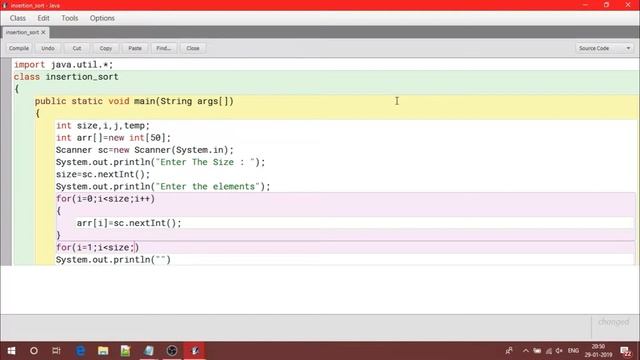This screenshot has height=360, width=640.
Task: Click the 'changed' status indicator
Action: [614, 322]
